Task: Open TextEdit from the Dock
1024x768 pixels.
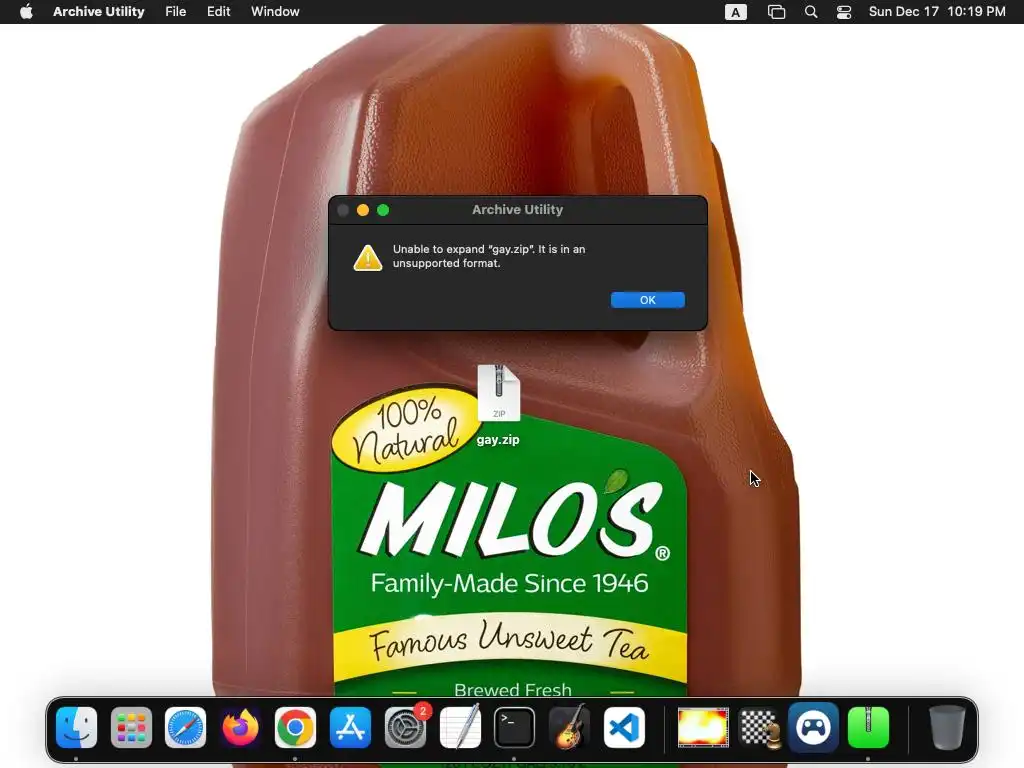Action: coord(460,728)
